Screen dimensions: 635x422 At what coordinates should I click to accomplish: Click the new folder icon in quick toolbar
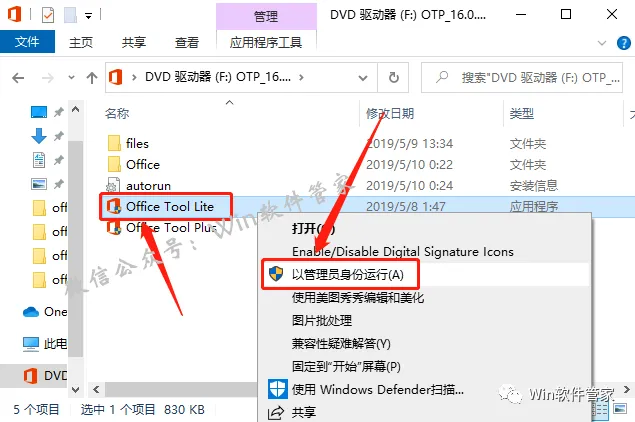coord(70,15)
